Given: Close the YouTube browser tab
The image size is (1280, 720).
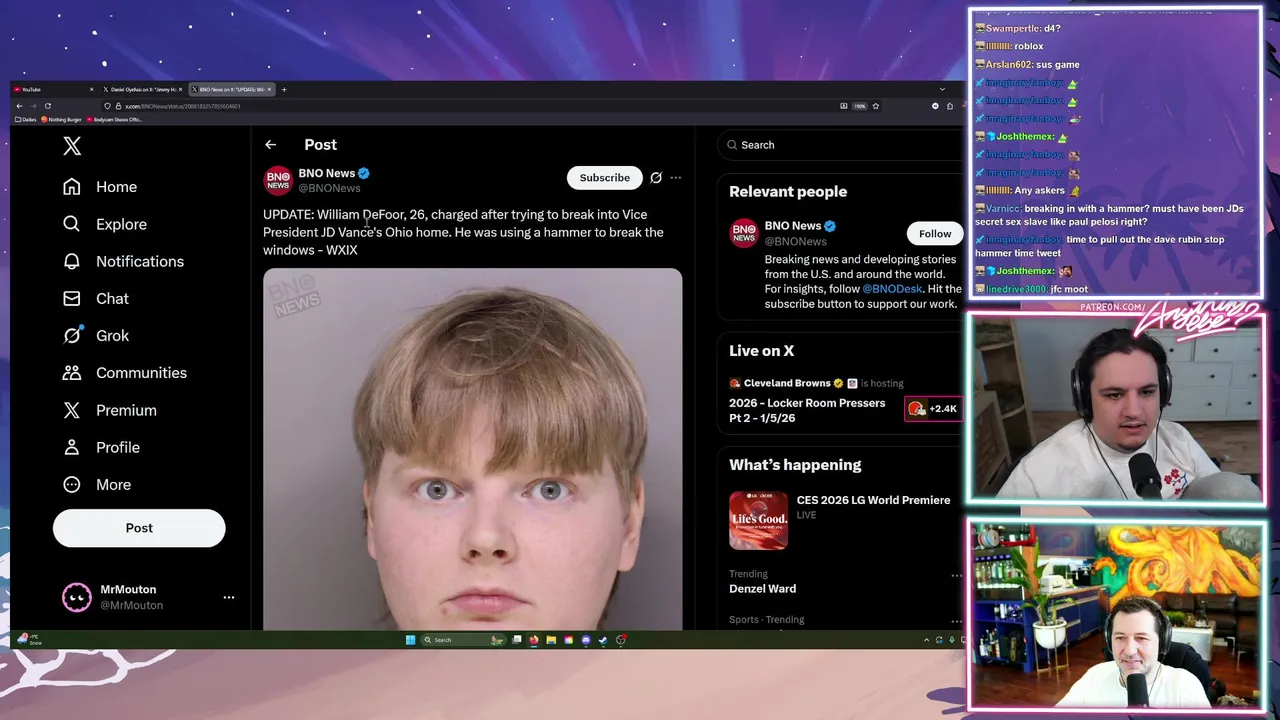Looking at the screenshot, I should tap(91, 89).
